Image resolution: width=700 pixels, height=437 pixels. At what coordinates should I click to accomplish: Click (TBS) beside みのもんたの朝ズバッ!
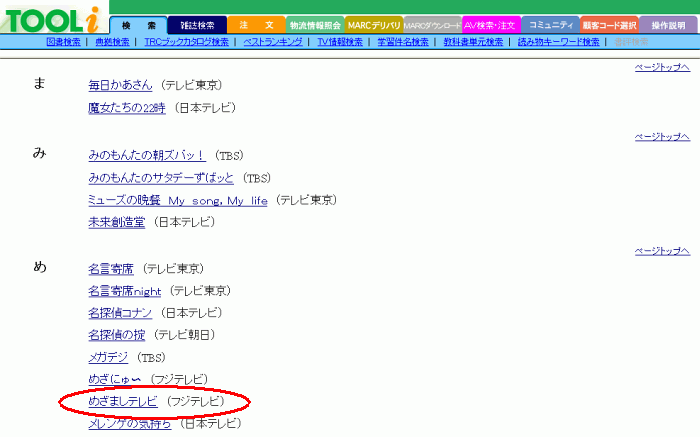(x=229, y=155)
